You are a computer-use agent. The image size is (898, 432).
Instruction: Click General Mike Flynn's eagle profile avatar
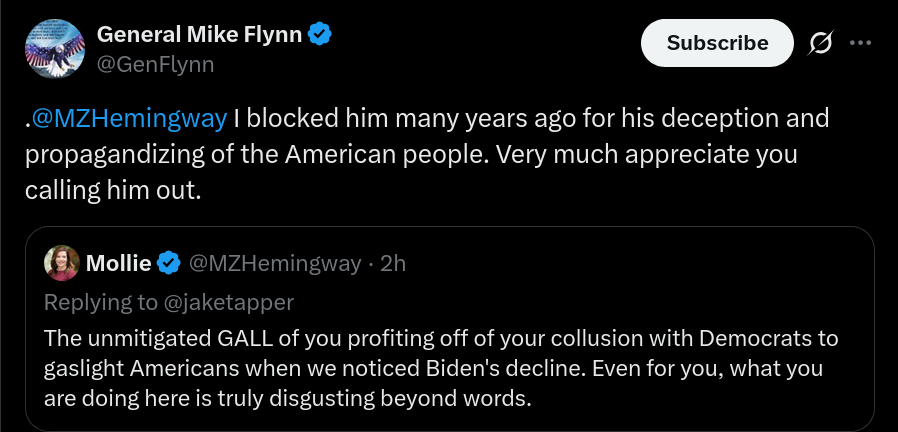pos(55,49)
